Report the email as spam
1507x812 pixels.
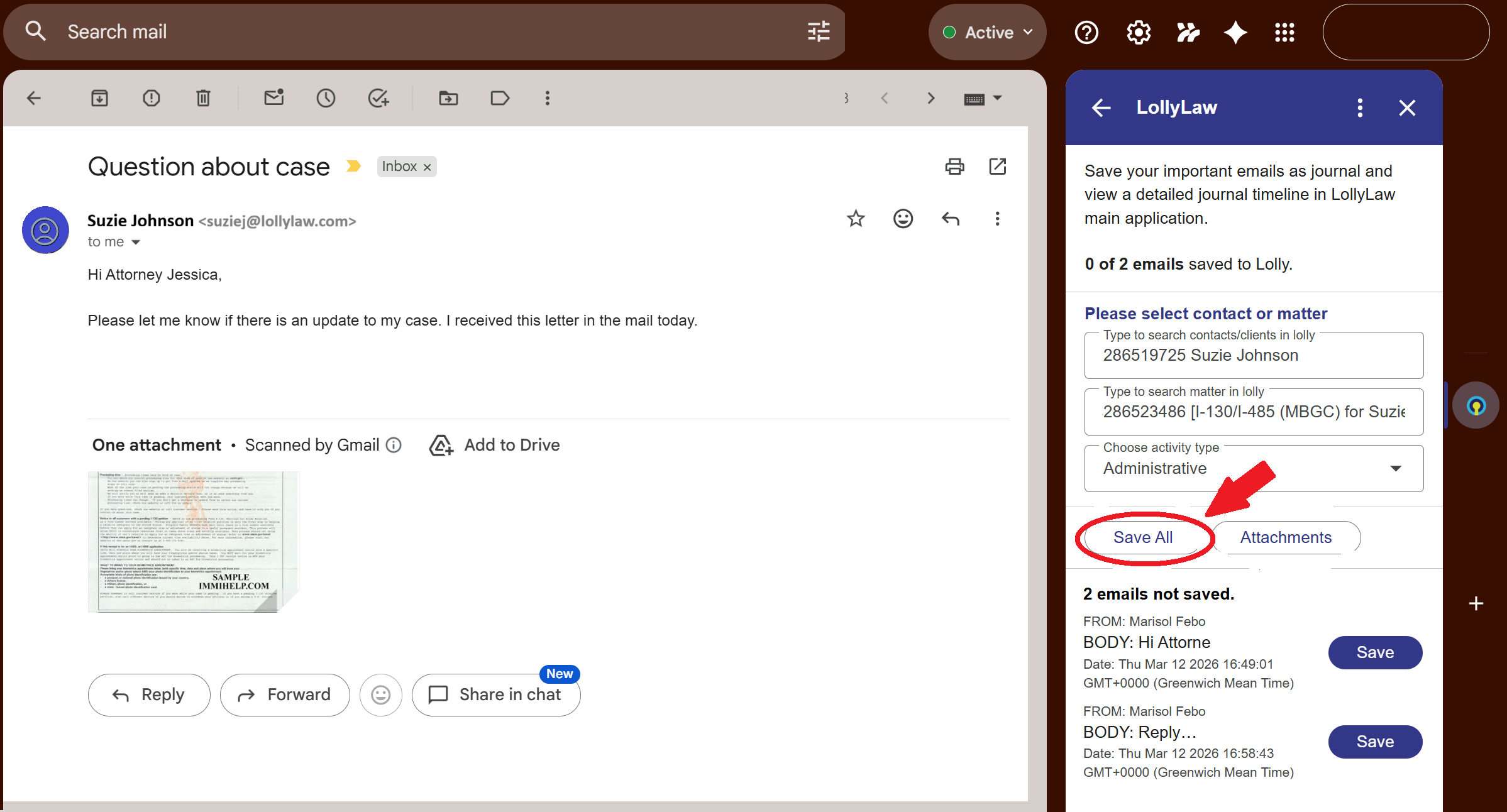pyautogui.click(x=151, y=98)
